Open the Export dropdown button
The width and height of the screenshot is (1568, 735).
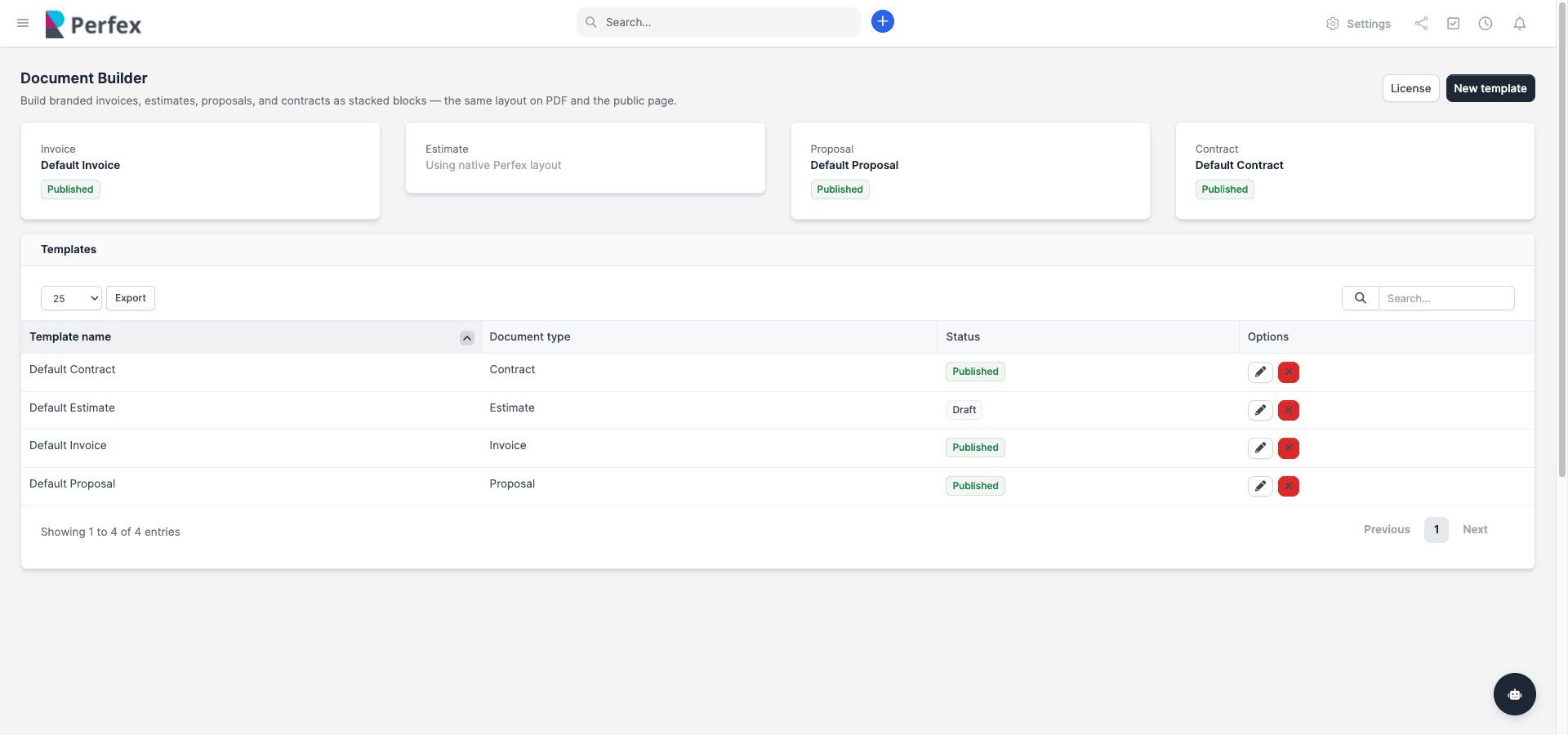click(x=131, y=298)
